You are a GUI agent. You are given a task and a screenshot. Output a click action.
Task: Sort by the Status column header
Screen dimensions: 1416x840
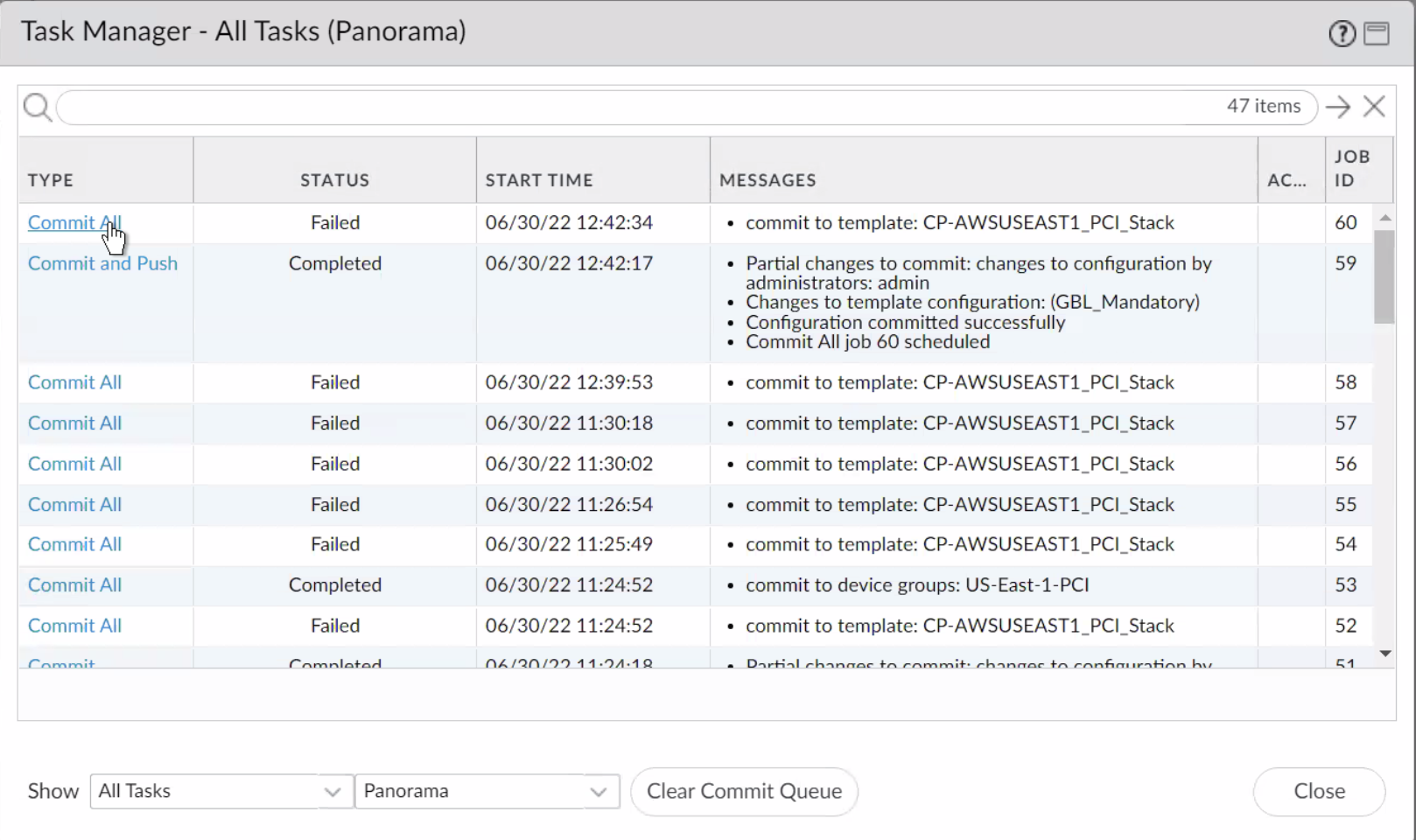pos(334,180)
